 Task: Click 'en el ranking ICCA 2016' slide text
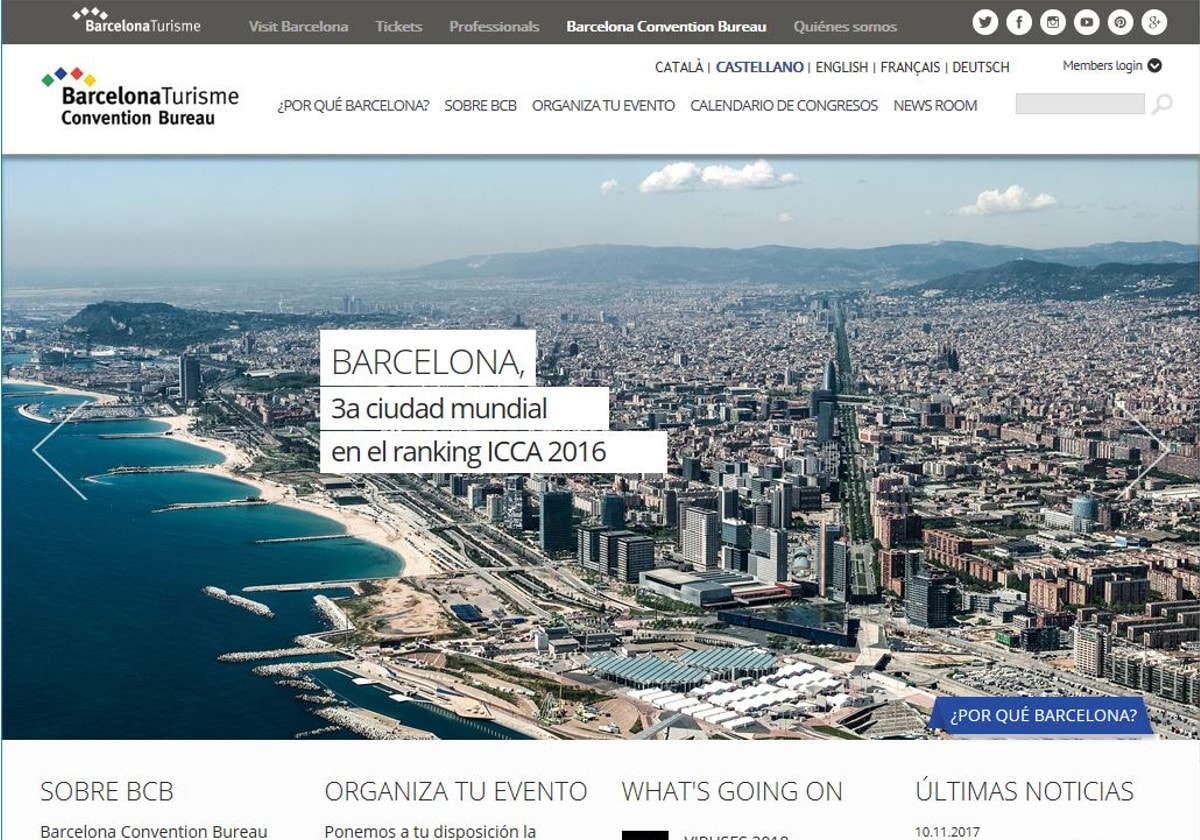(x=469, y=452)
